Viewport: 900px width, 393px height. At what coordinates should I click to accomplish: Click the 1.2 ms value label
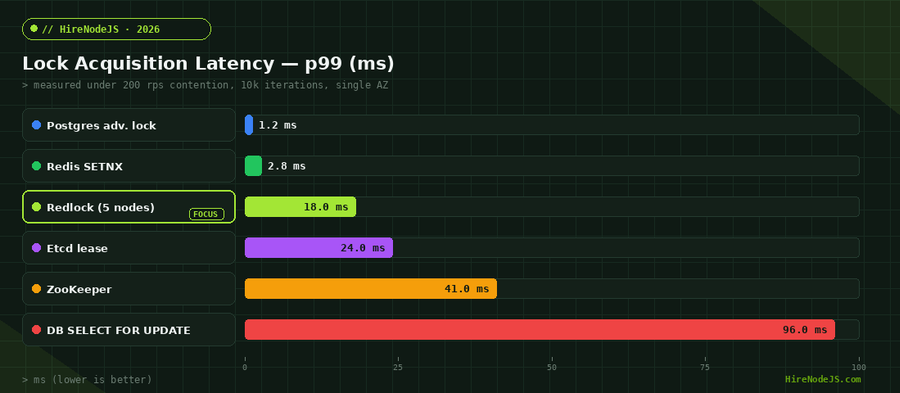click(x=278, y=125)
